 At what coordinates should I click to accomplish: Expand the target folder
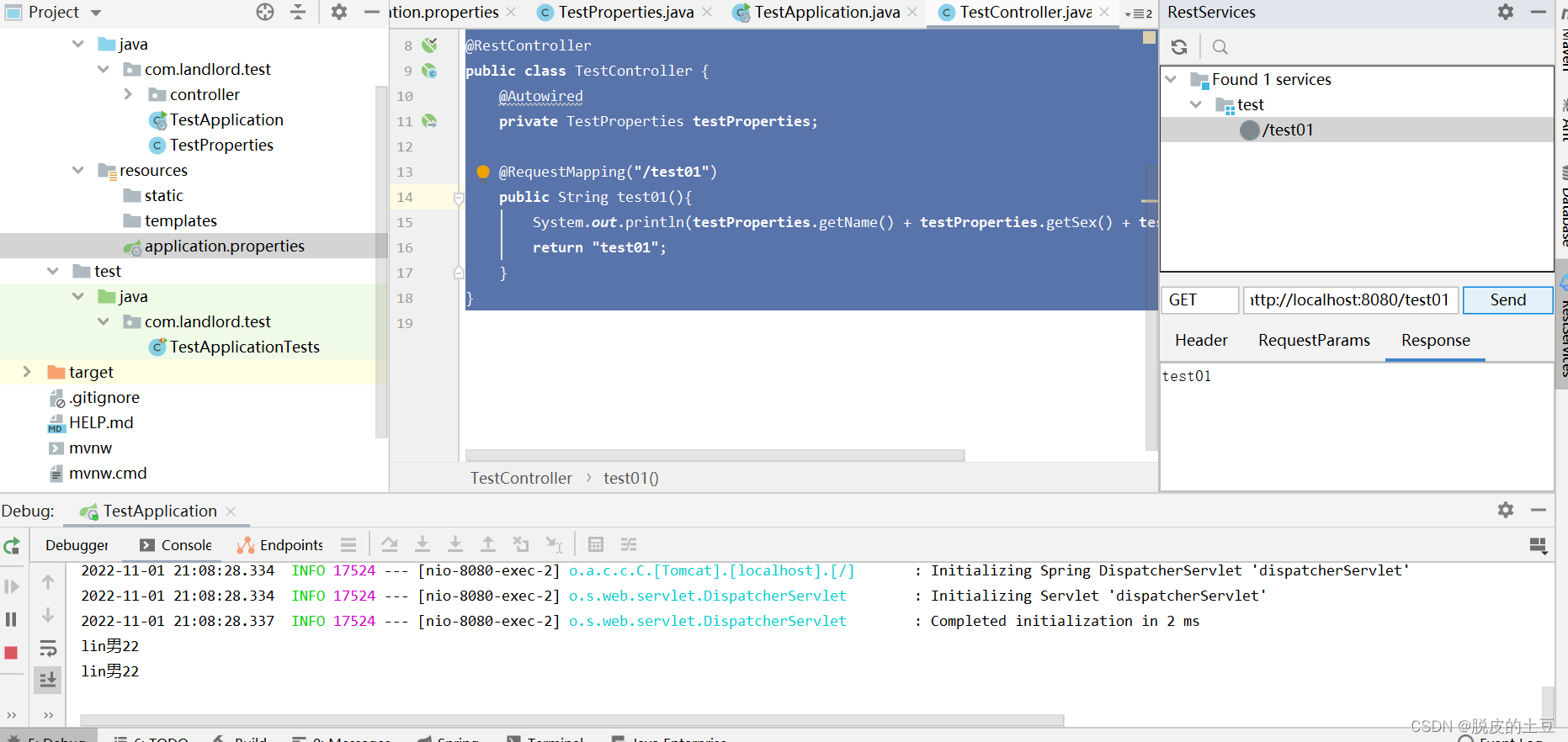[27, 372]
